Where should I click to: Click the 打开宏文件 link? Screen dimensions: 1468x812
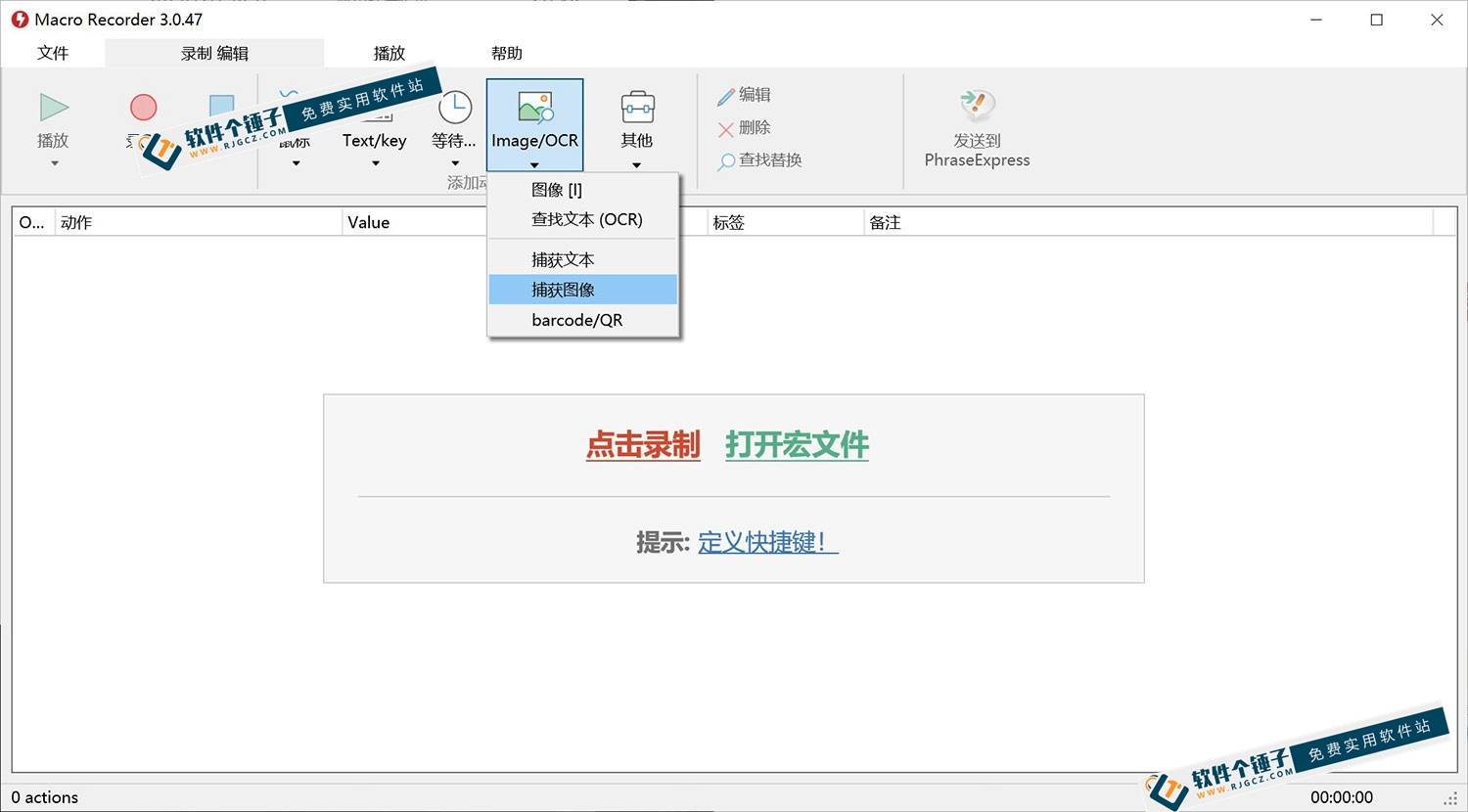click(x=798, y=445)
